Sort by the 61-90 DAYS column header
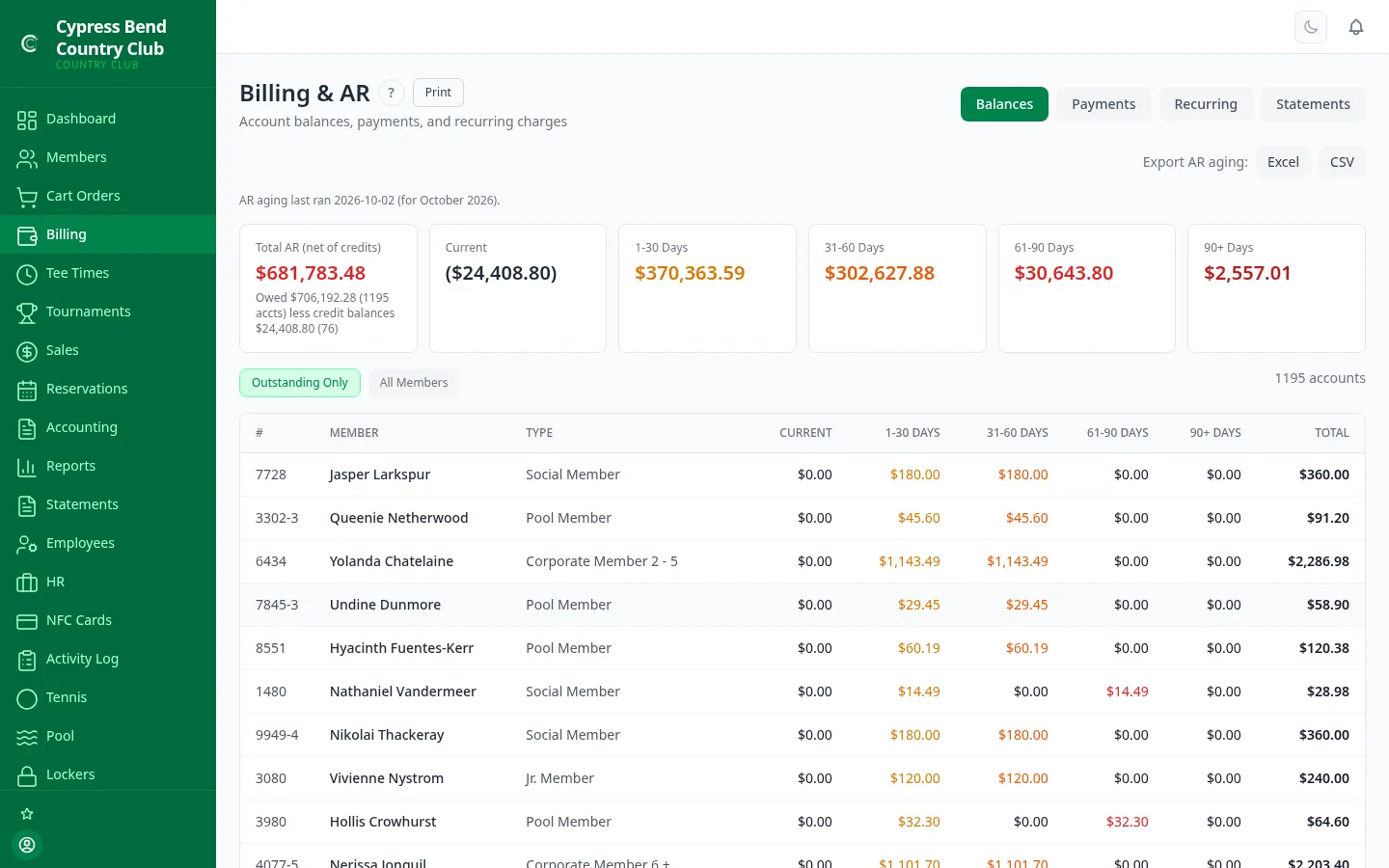1389x868 pixels. 1117,433
